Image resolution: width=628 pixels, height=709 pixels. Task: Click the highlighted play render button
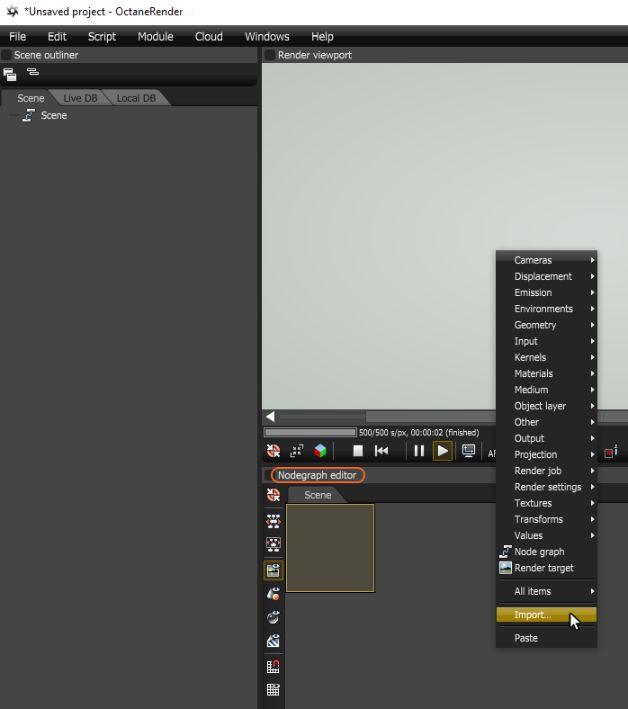[x=442, y=451]
